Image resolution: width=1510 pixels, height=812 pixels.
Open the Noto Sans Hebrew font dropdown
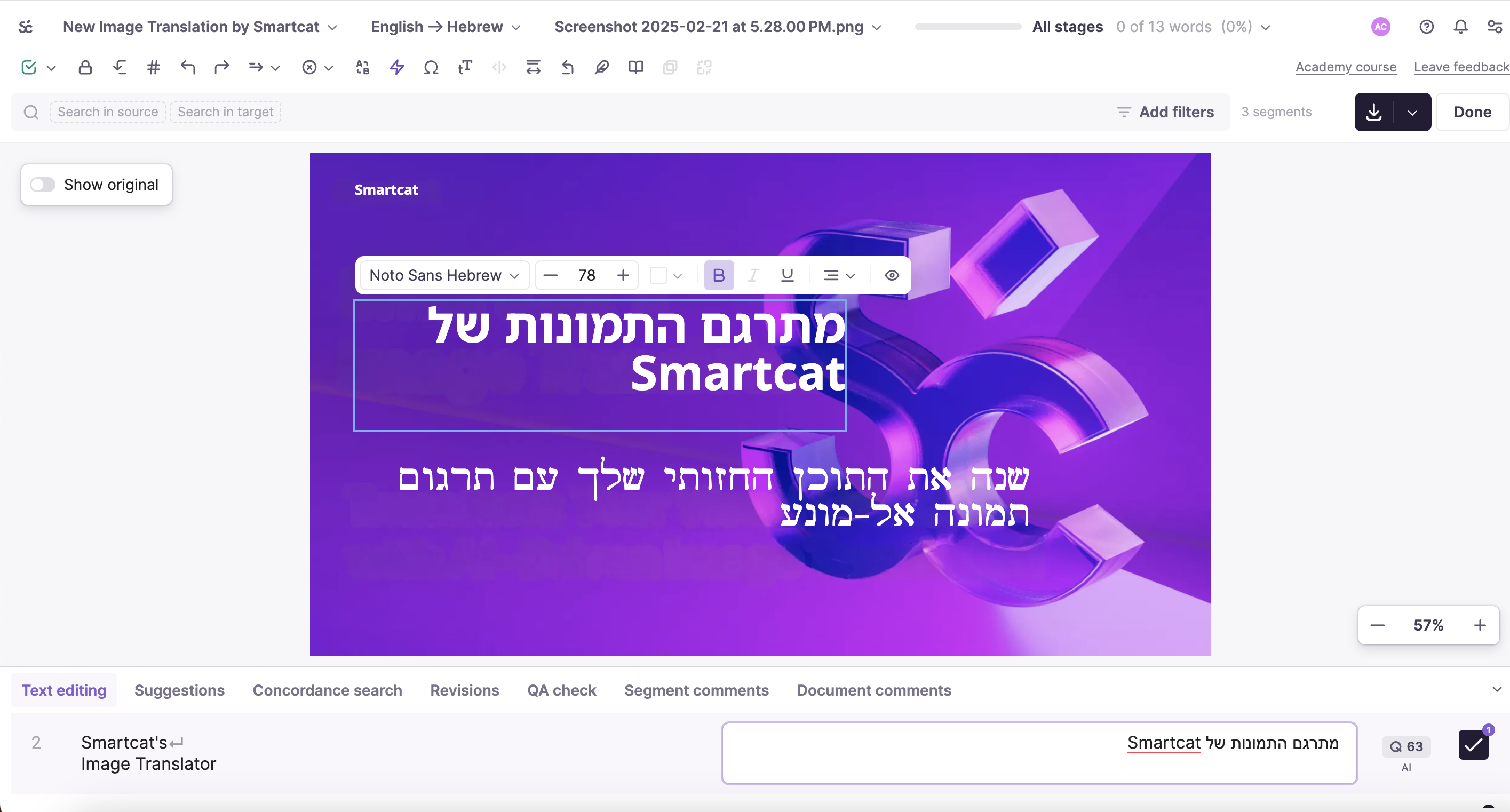point(444,275)
